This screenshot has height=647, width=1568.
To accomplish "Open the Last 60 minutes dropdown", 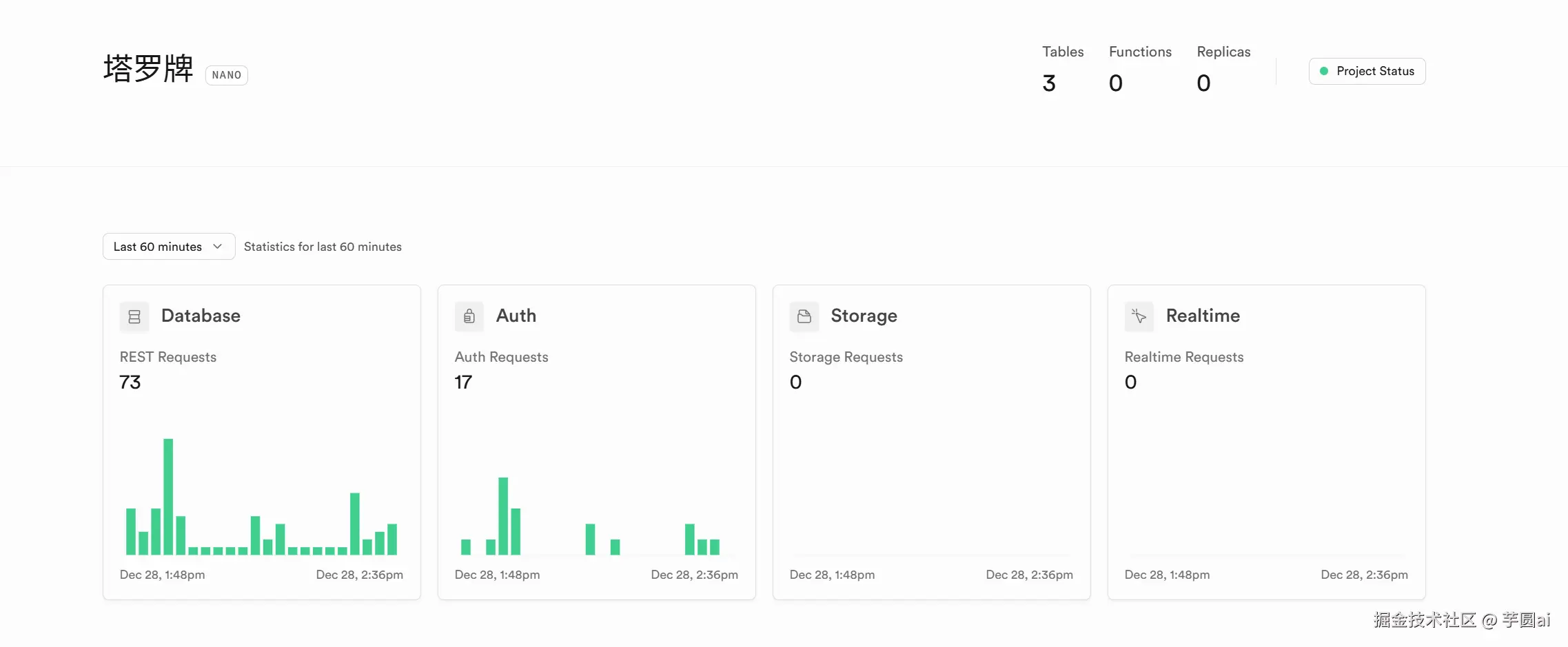I will pyautogui.click(x=168, y=247).
